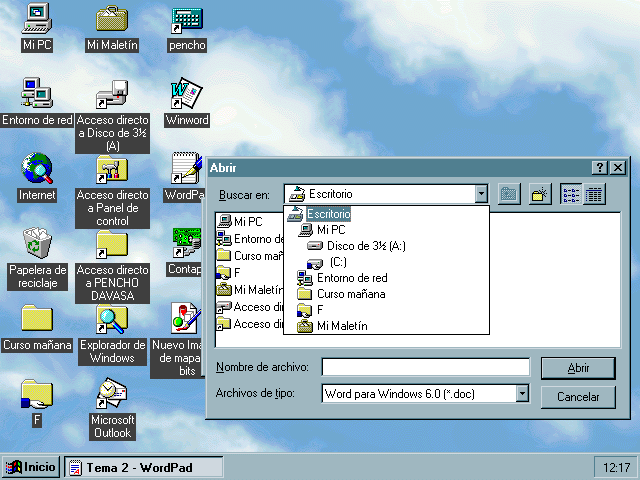Click the help question mark button in Abrir
The height and width of the screenshot is (480, 640).
pos(600,167)
